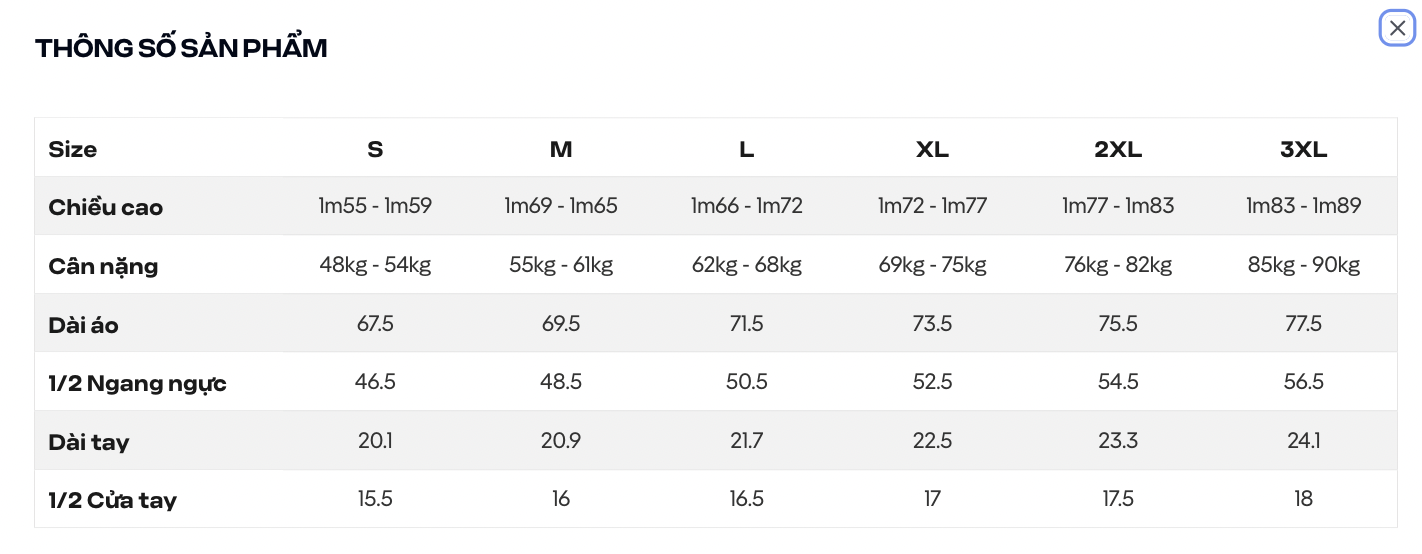Click the S size column header
The width and height of the screenshot is (1422, 554).
(x=375, y=149)
